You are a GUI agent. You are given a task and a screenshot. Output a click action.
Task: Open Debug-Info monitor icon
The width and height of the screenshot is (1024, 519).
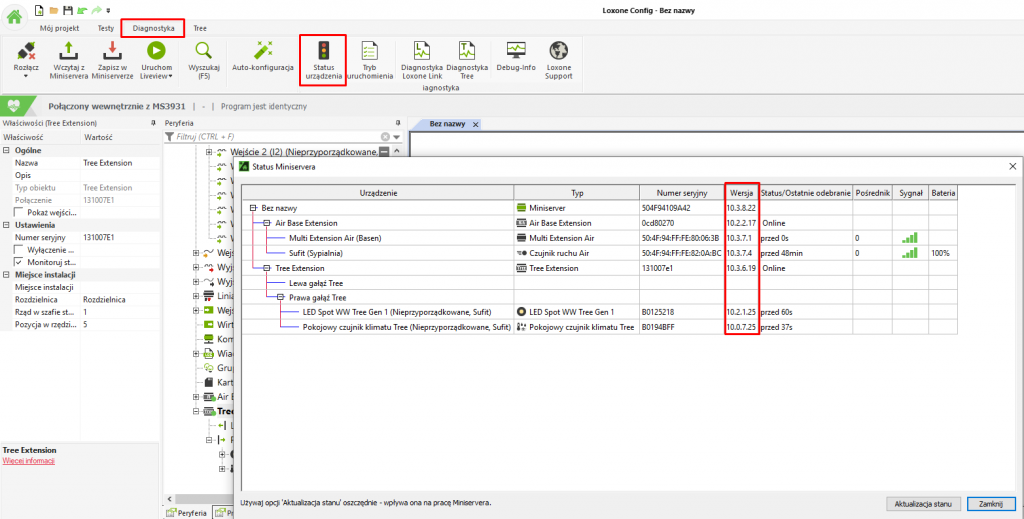(516, 50)
